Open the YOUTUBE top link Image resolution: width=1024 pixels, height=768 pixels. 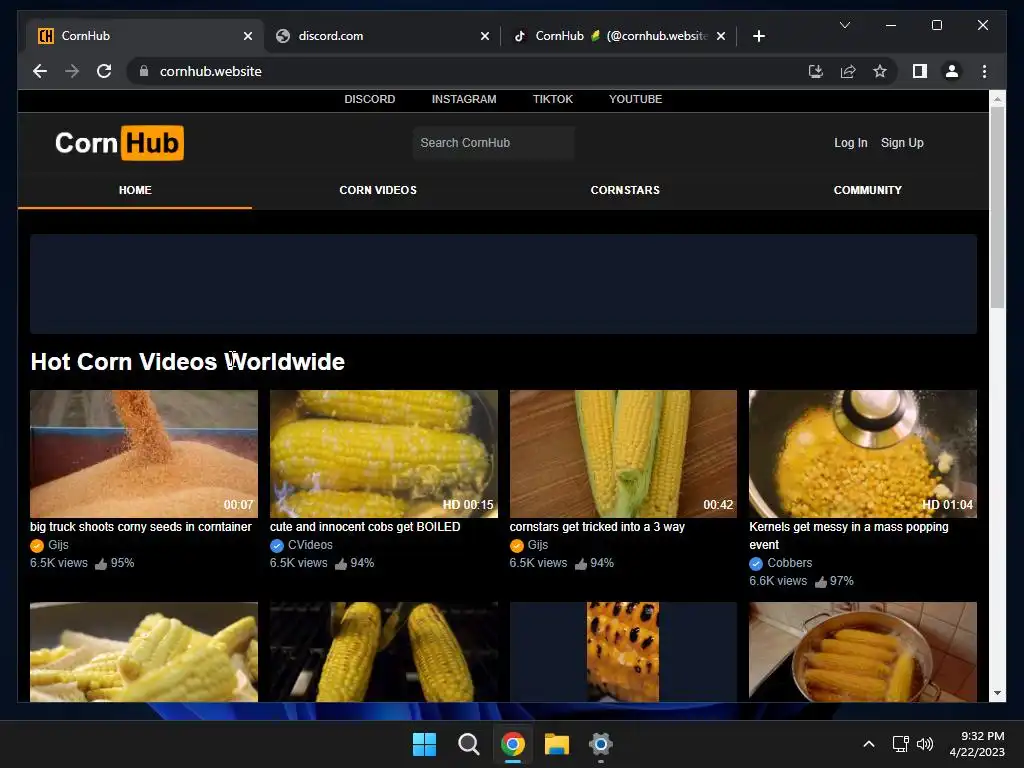635,99
